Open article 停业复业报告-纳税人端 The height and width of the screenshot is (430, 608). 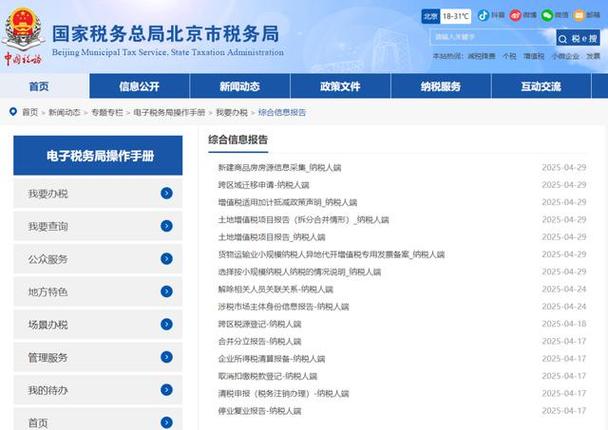pos(260,411)
